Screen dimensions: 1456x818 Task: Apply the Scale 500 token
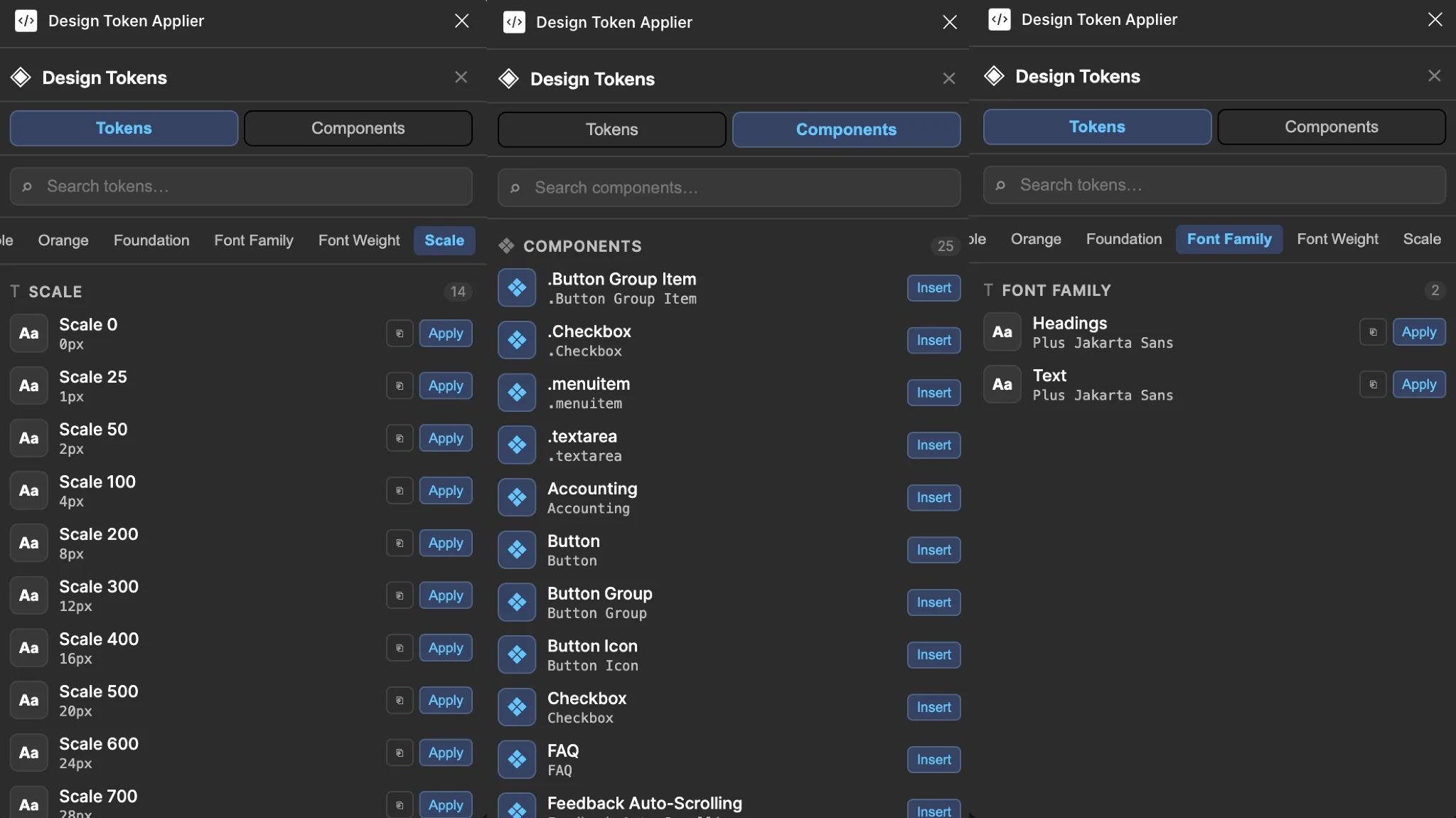point(446,701)
